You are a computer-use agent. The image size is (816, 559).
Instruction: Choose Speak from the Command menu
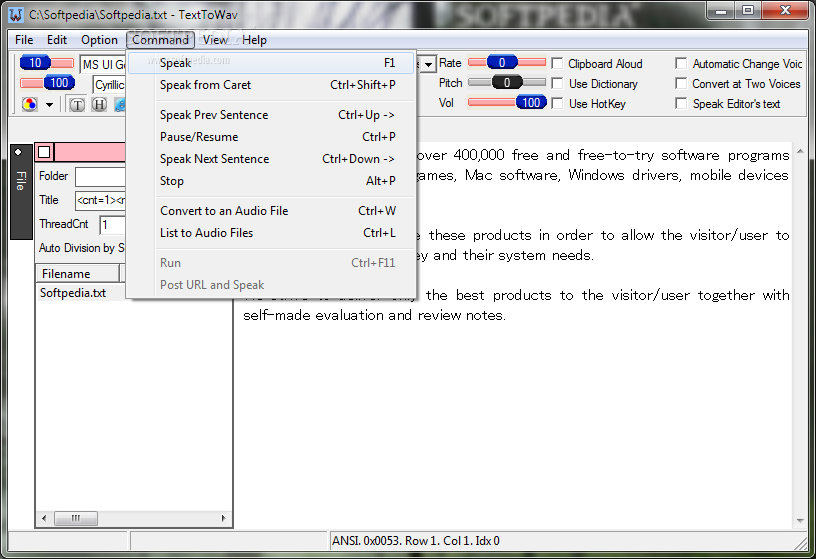pyautogui.click(x=271, y=63)
